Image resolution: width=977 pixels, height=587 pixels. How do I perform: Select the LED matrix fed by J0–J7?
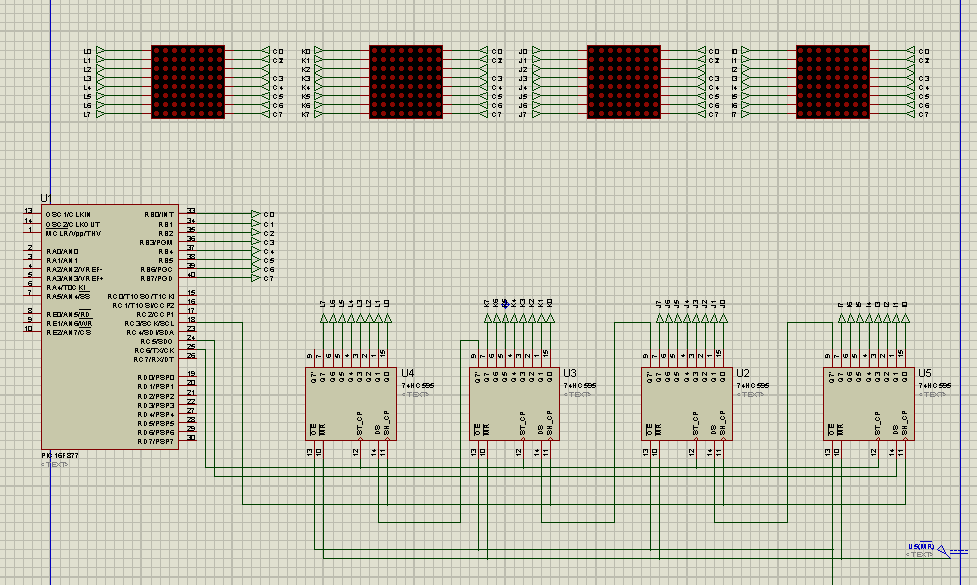(624, 82)
